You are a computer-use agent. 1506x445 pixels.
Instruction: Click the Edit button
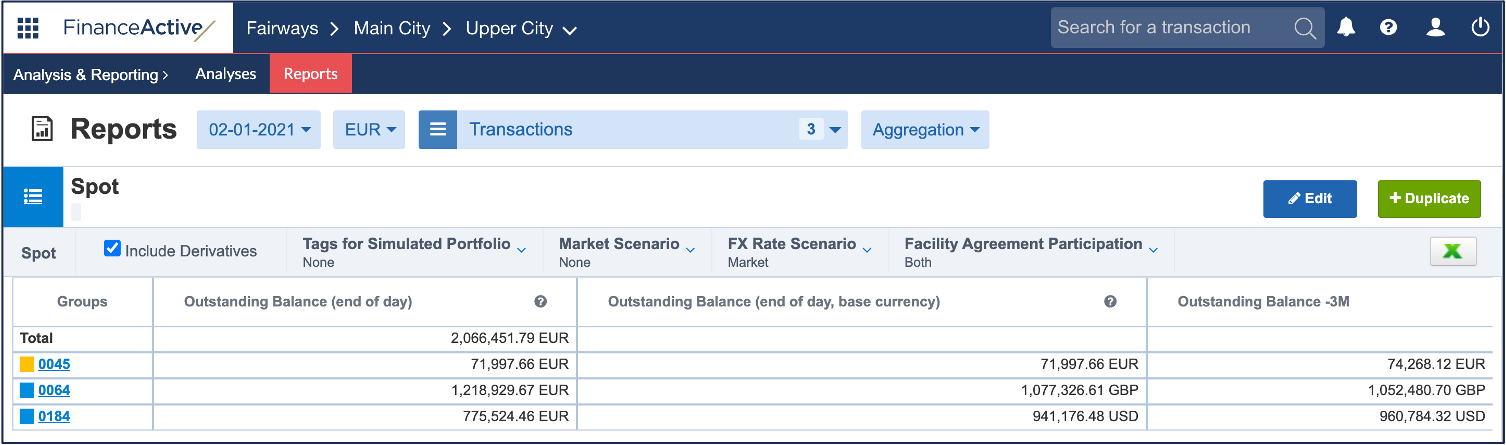[x=1309, y=198]
